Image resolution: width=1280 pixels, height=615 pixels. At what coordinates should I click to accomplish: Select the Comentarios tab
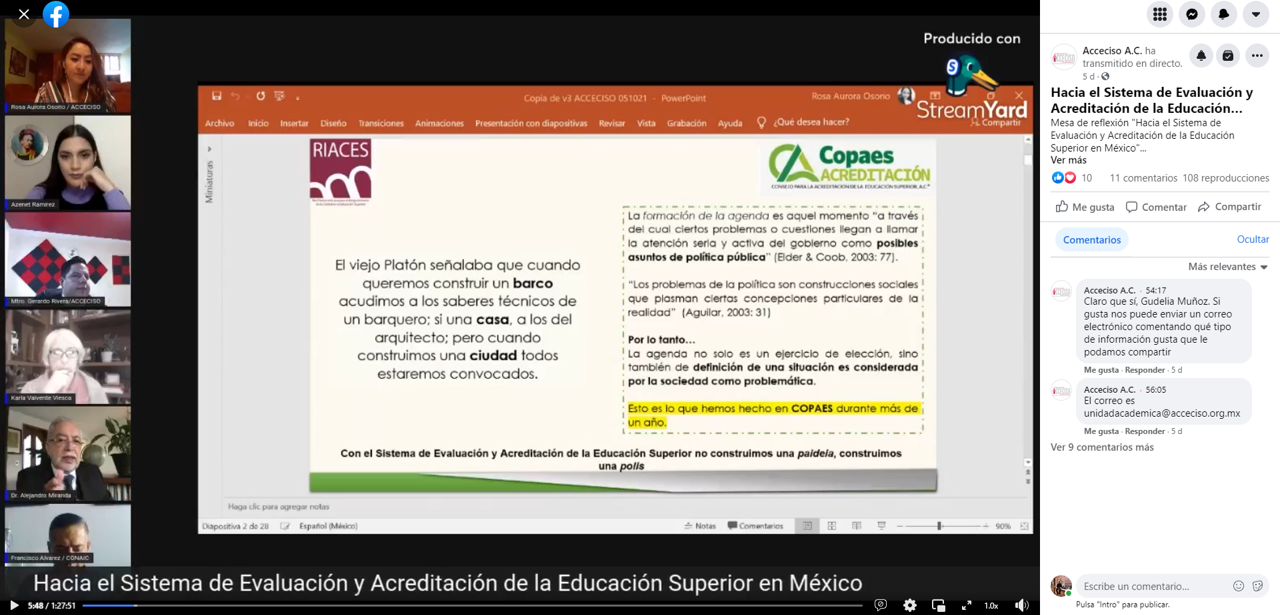[x=1092, y=240]
